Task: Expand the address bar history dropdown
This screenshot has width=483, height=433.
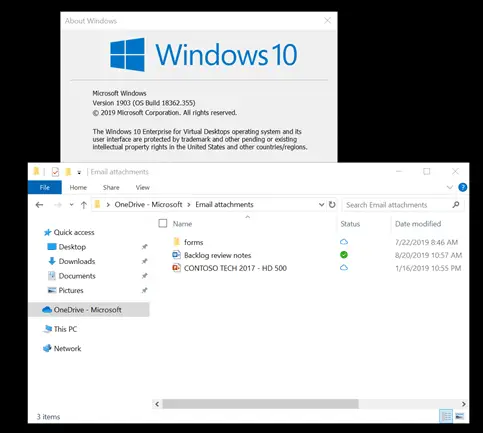Action: 321,204
